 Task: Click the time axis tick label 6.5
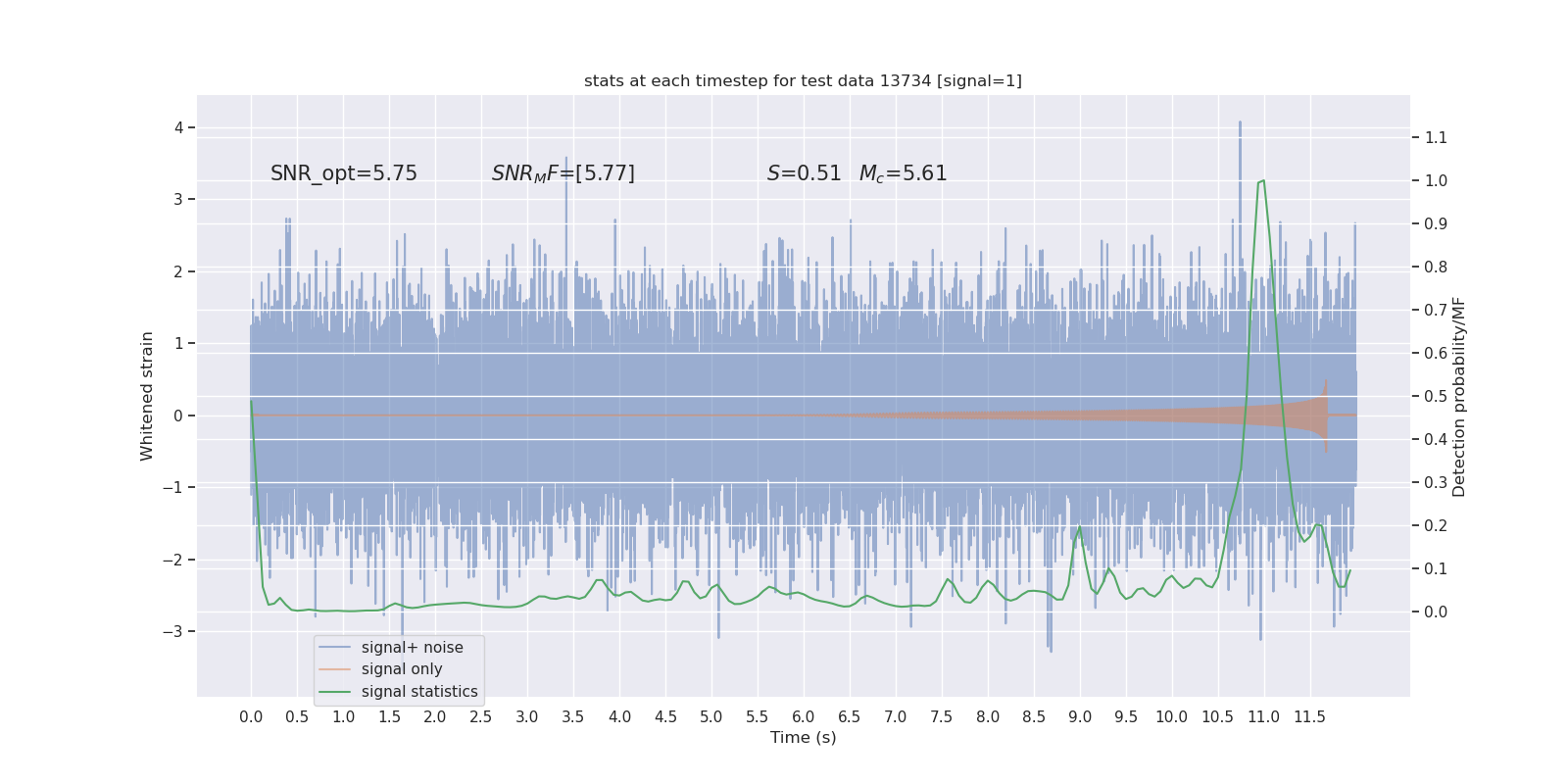[x=850, y=717]
